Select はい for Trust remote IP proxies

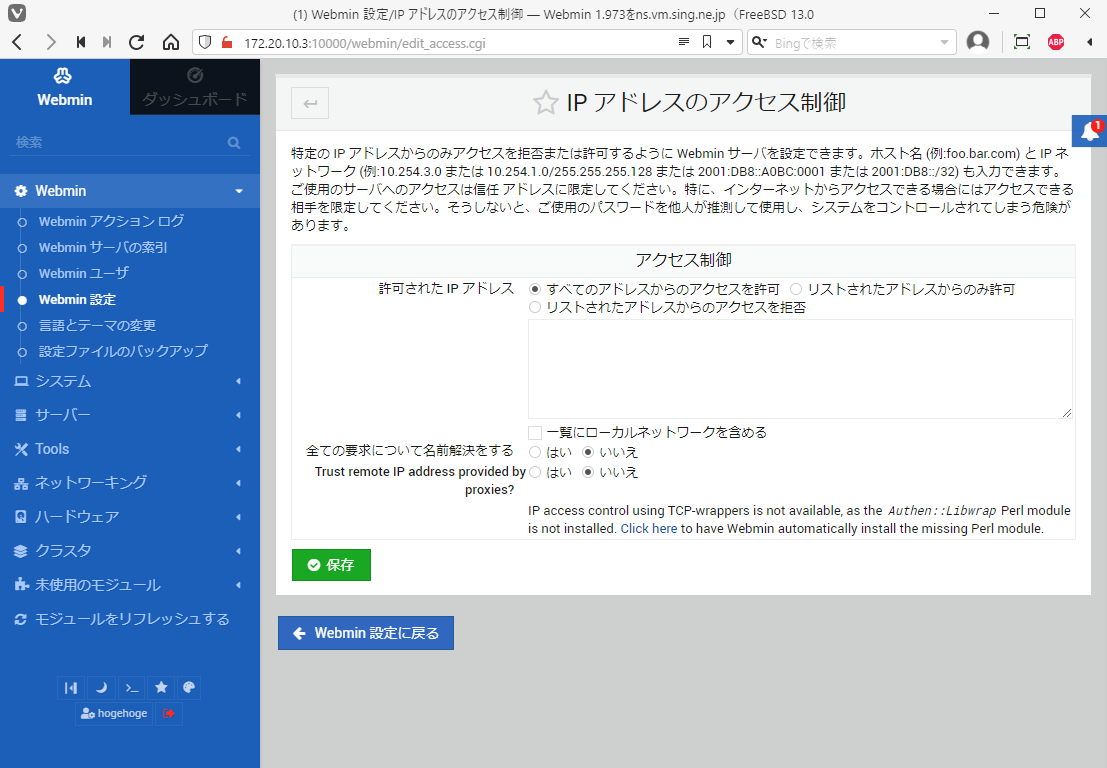pyautogui.click(x=535, y=472)
